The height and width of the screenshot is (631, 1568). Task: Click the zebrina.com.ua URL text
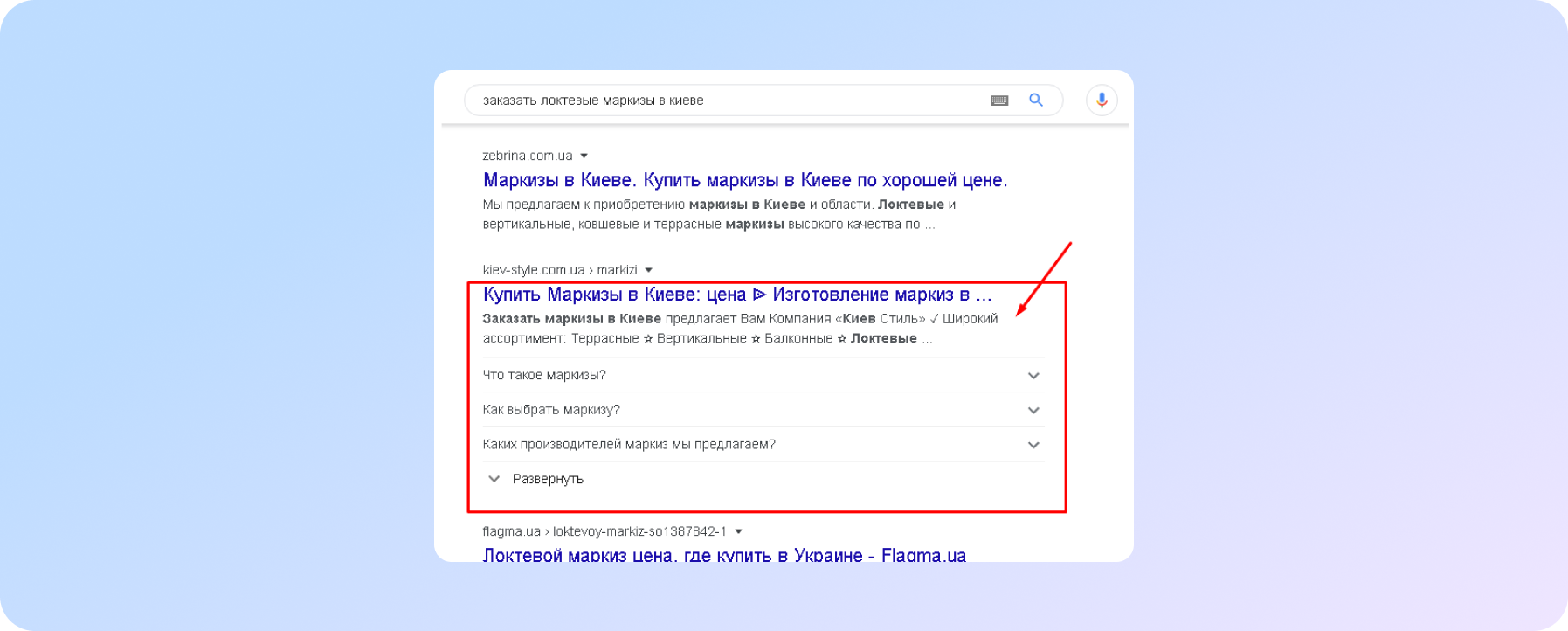528,156
